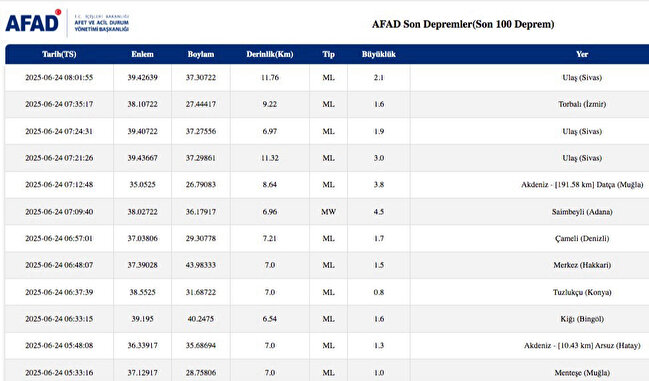The width and height of the screenshot is (649, 381).
Task: Click date cell 2025-06-24 05:48:08
Action: 59,345
